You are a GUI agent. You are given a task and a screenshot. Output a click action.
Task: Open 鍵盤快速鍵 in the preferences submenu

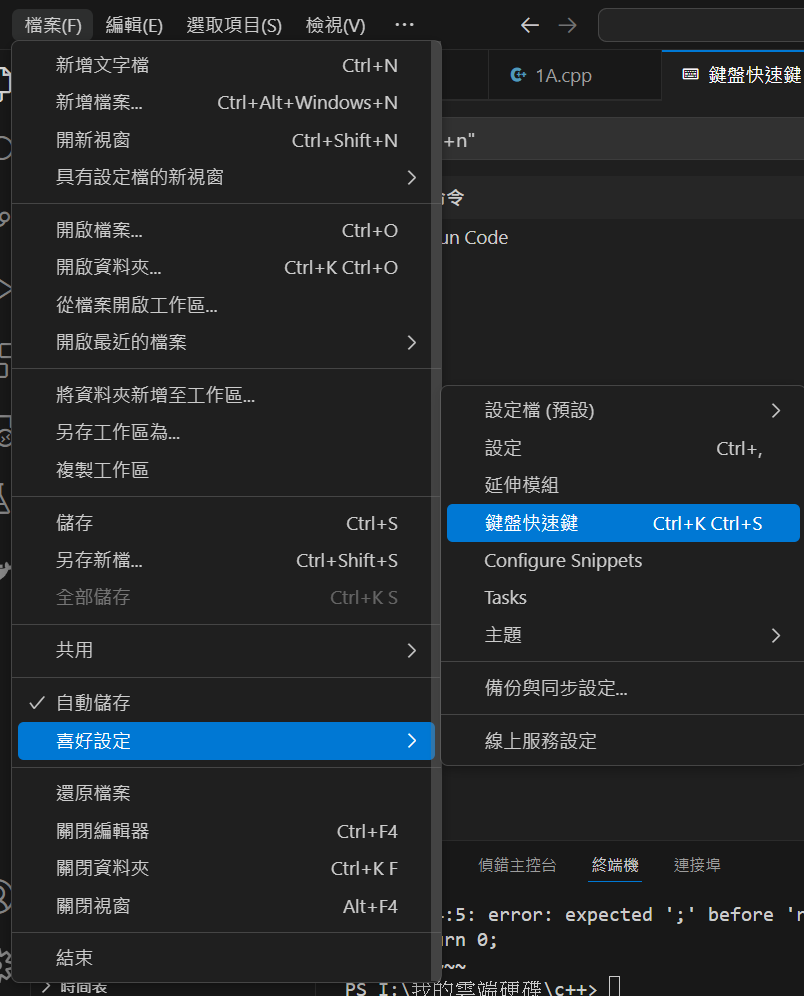point(623,523)
